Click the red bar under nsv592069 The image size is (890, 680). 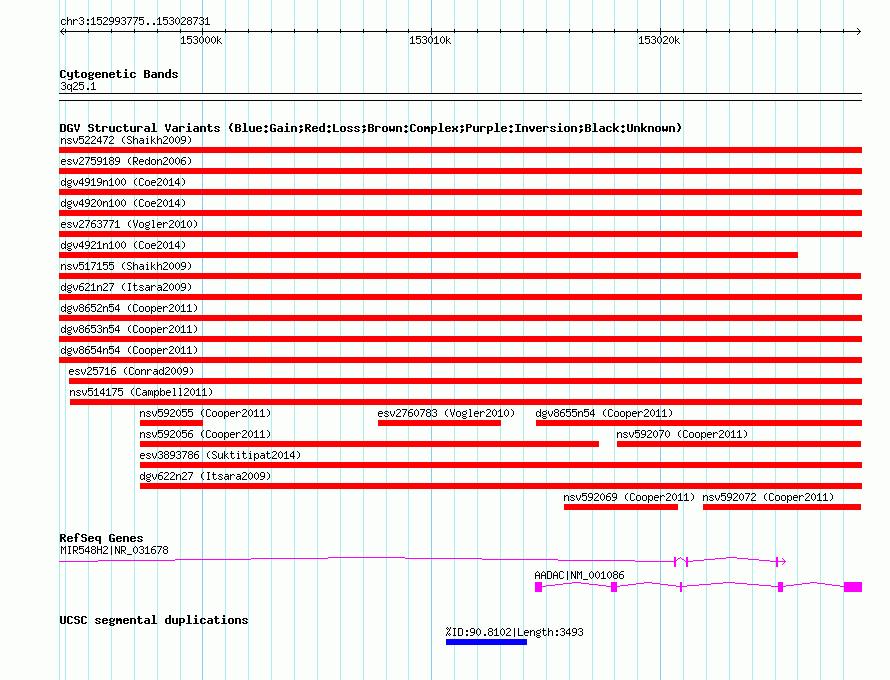tap(621, 507)
